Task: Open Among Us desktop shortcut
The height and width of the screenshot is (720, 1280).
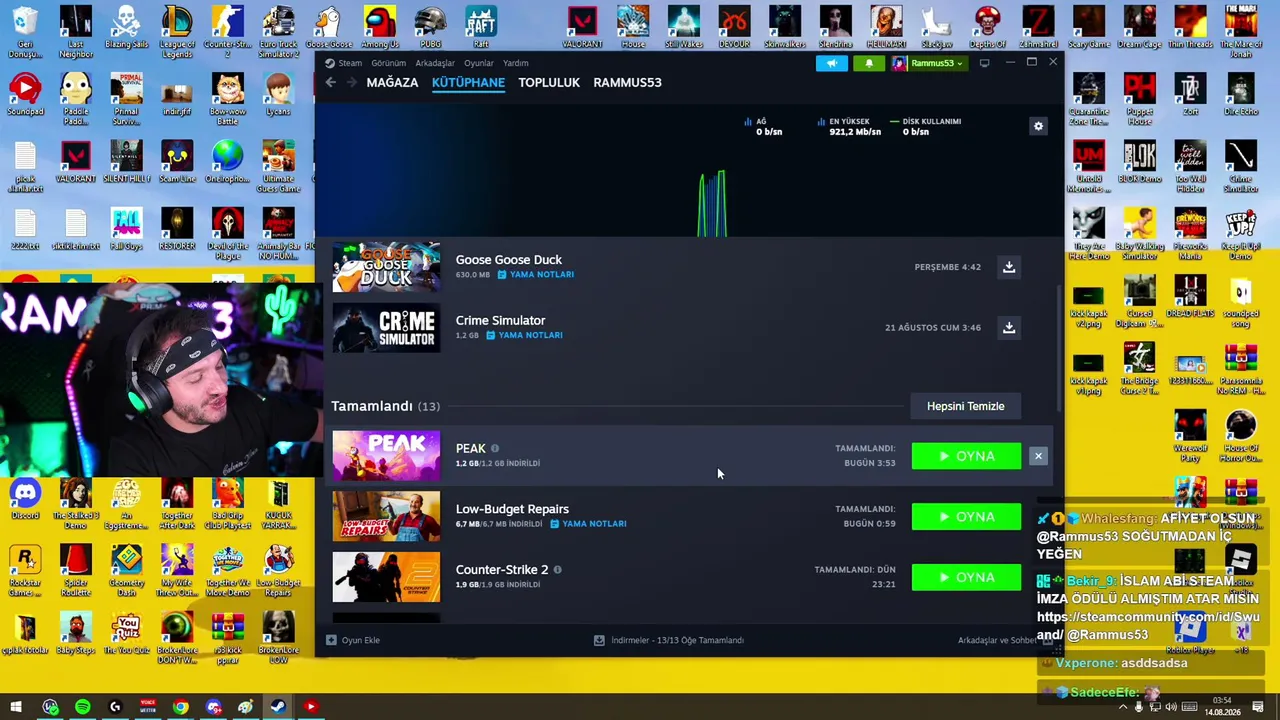Action: 379,27
